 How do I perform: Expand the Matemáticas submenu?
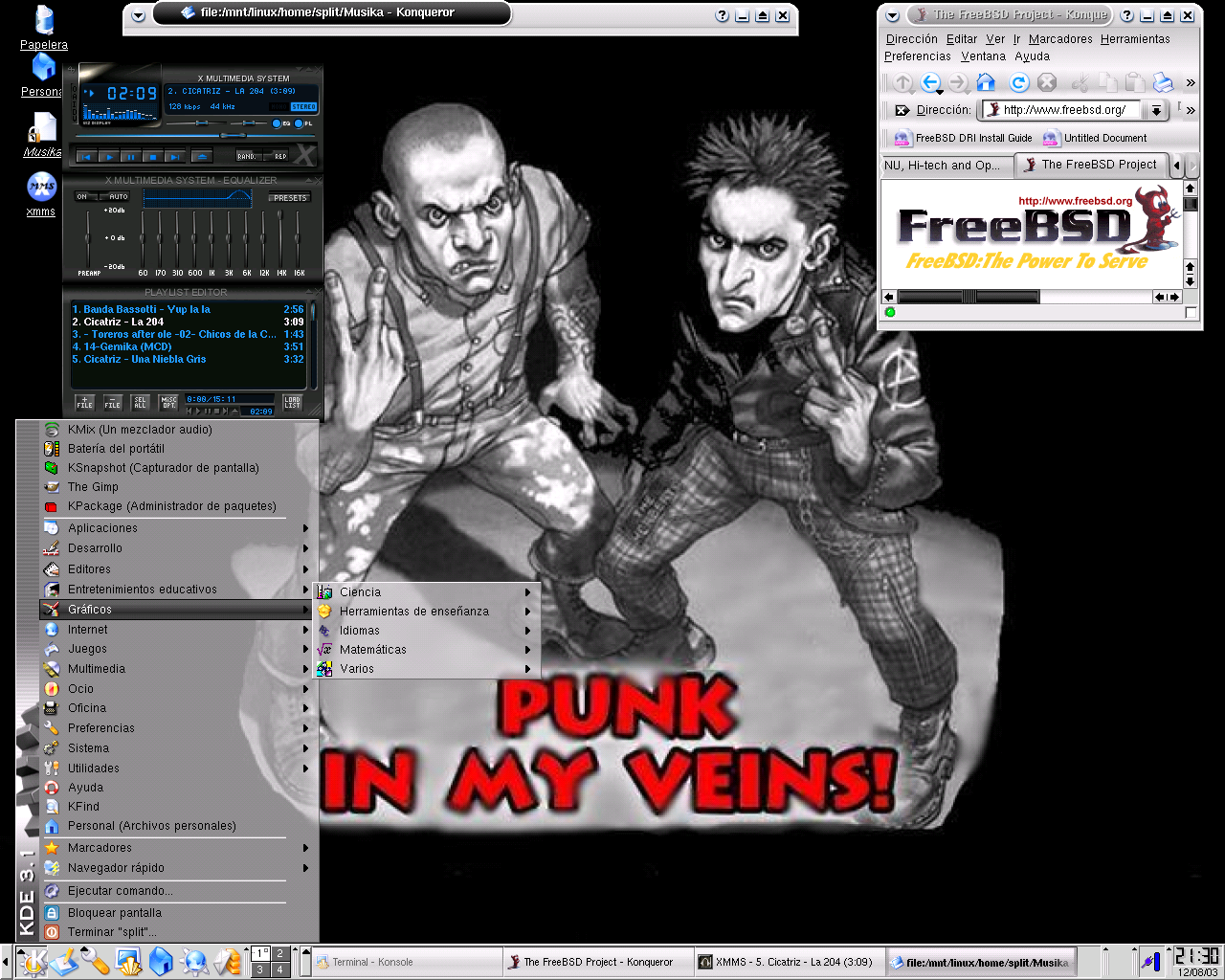(426, 650)
